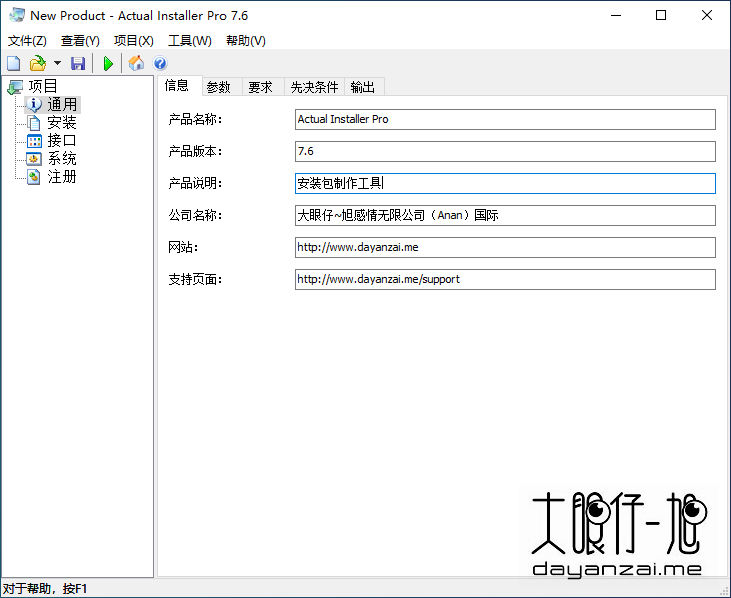
Task: Click the 产品版本: label
Action: coord(195,151)
